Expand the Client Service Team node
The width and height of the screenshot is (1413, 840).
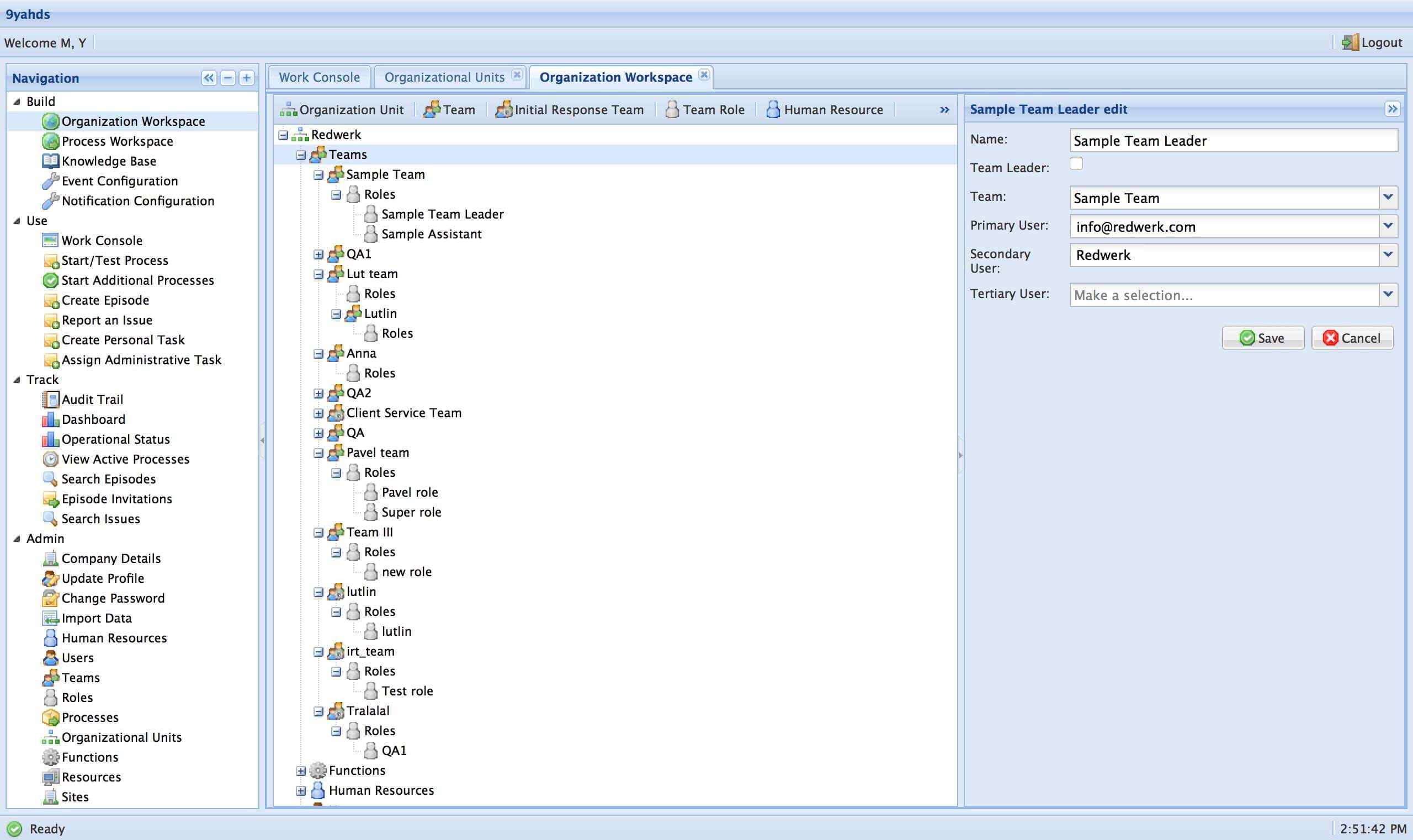click(318, 413)
